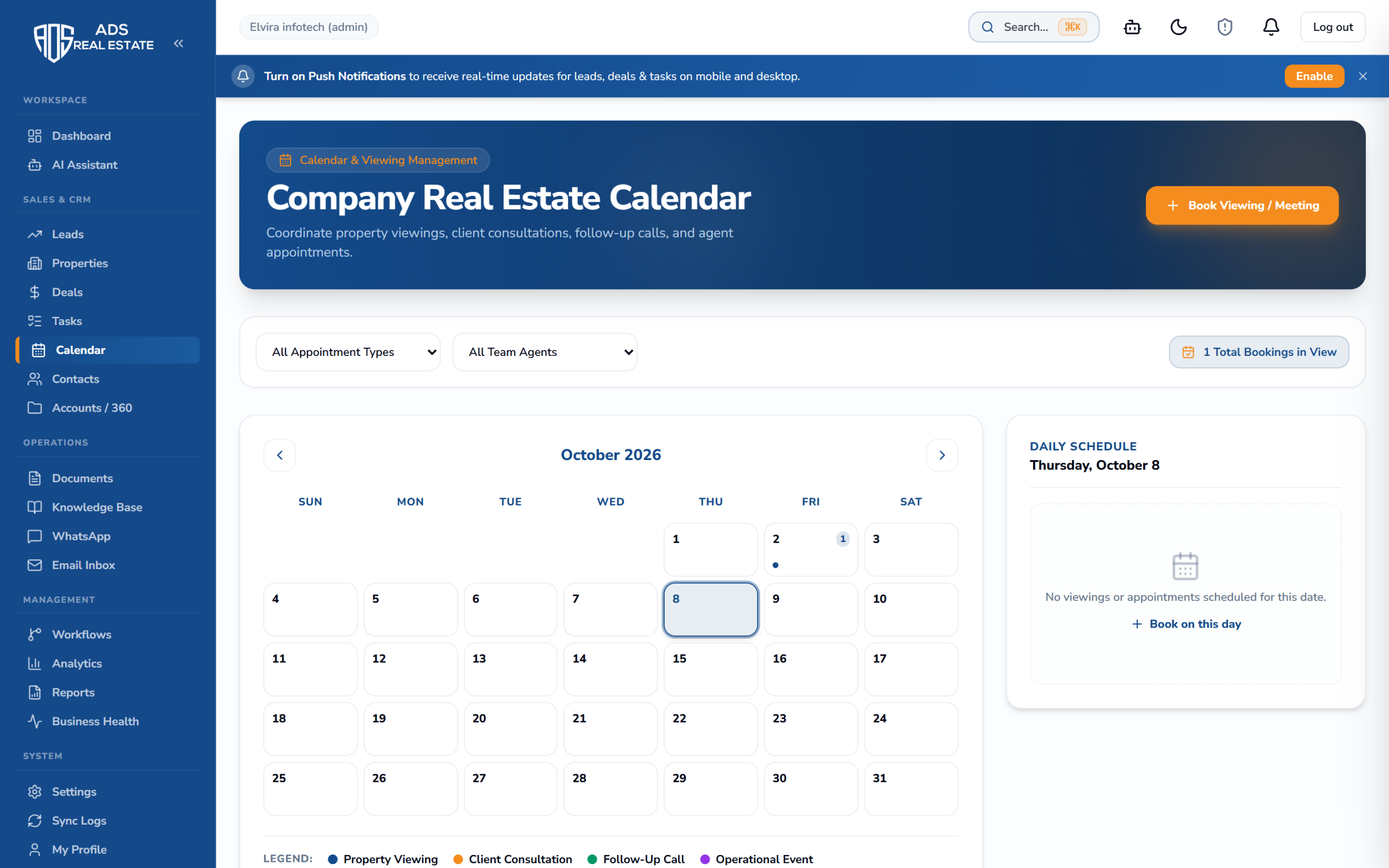Viewport: 1389px width, 868px height.
Task: Dismiss the push notifications banner
Action: click(1362, 76)
